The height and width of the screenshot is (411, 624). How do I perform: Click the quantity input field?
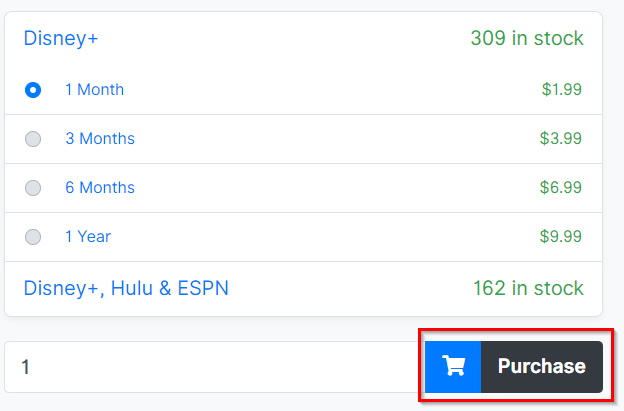tap(214, 366)
